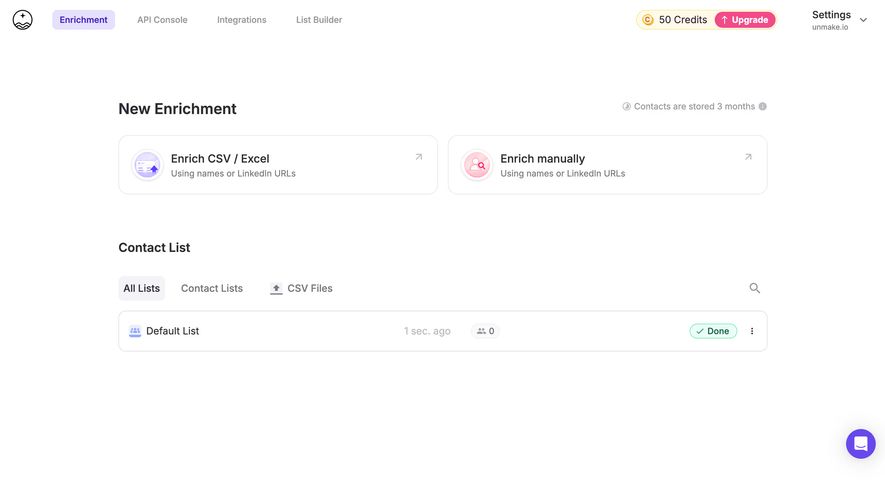
Task: Select the Contact Lists filter tab
Action: (212, 288)
